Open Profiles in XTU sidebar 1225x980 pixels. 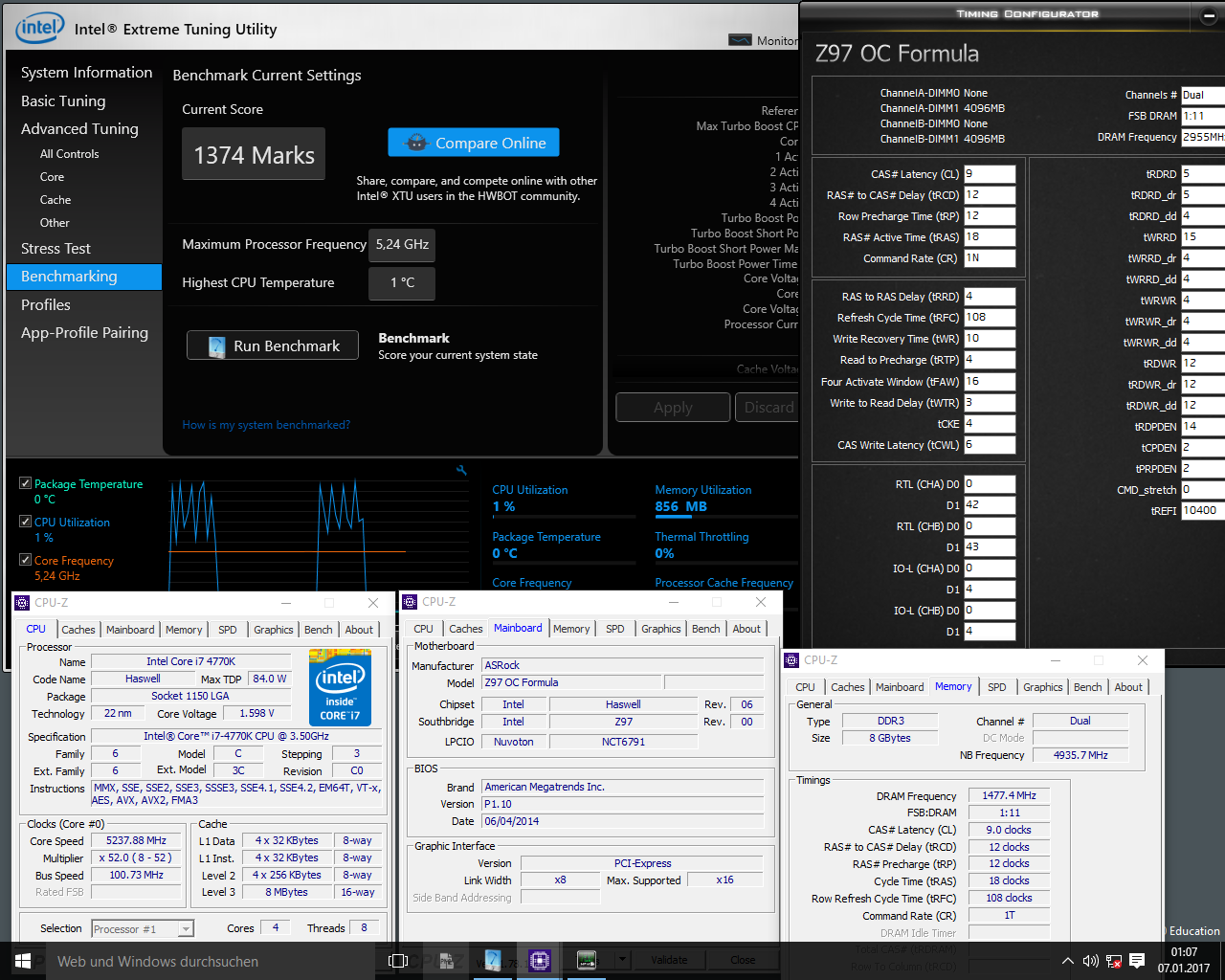[46, 305]
